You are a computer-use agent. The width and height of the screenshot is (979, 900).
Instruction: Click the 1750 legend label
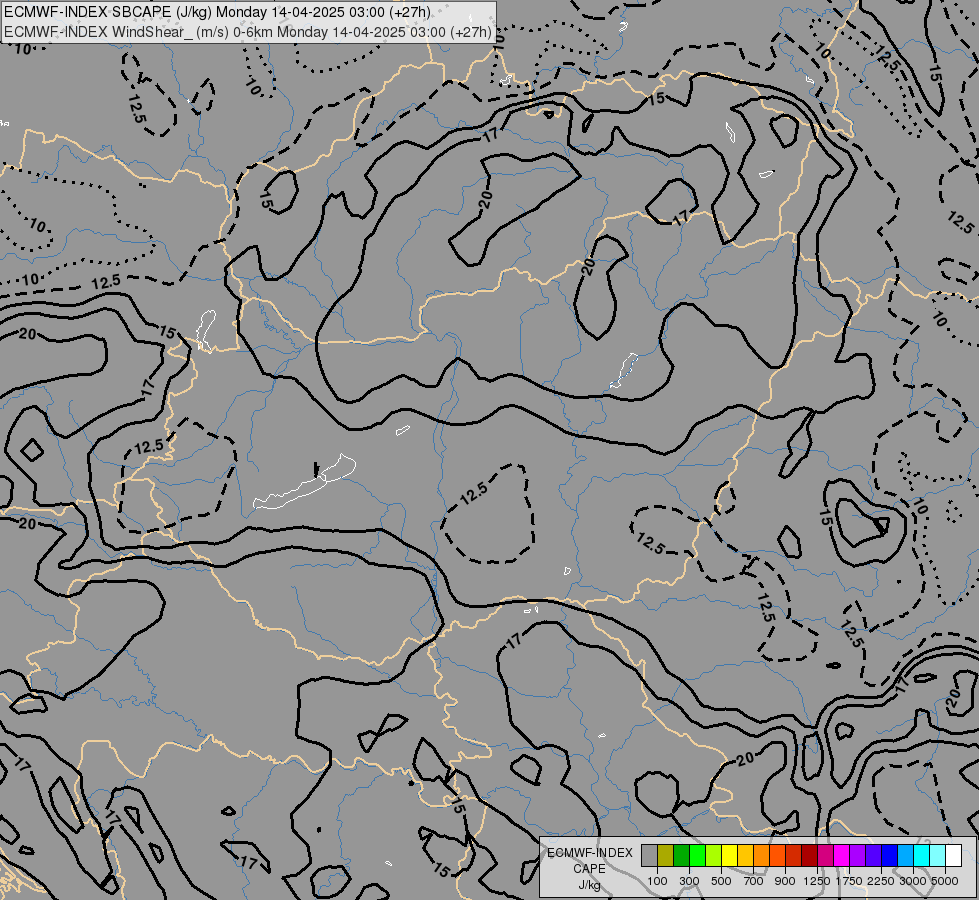(849, 881)
